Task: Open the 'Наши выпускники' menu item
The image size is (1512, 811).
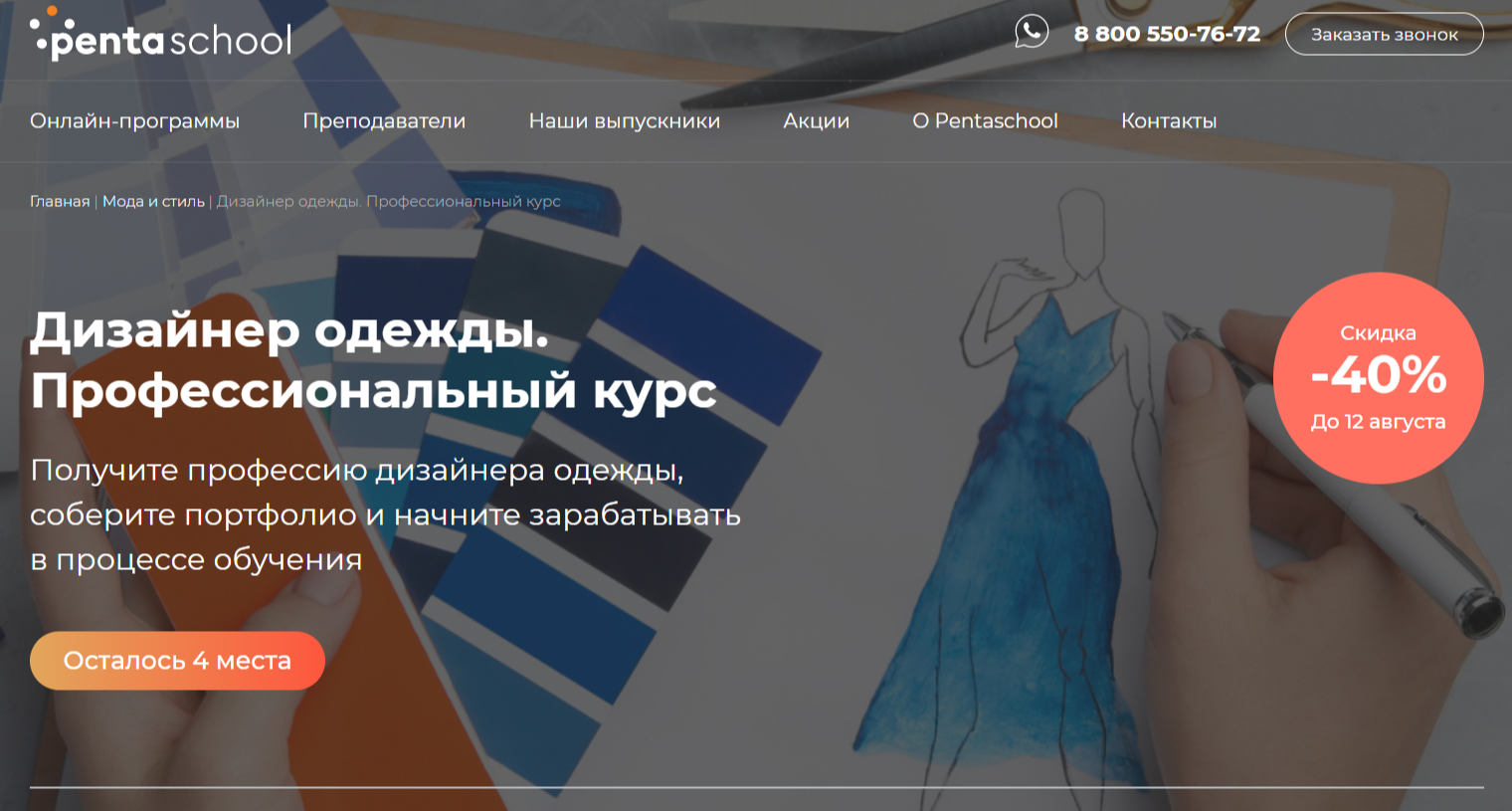Action: click(625, 120)
